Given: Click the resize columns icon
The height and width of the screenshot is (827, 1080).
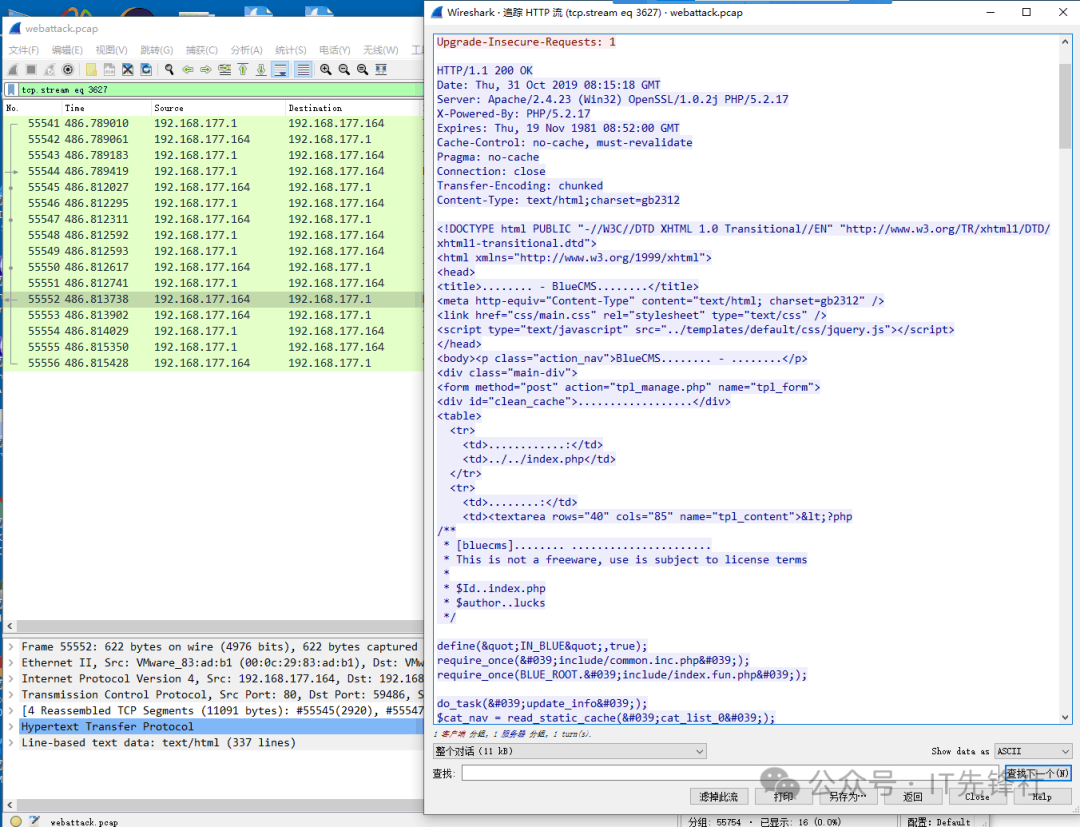Looking at the screenshot, I should 381,70.
